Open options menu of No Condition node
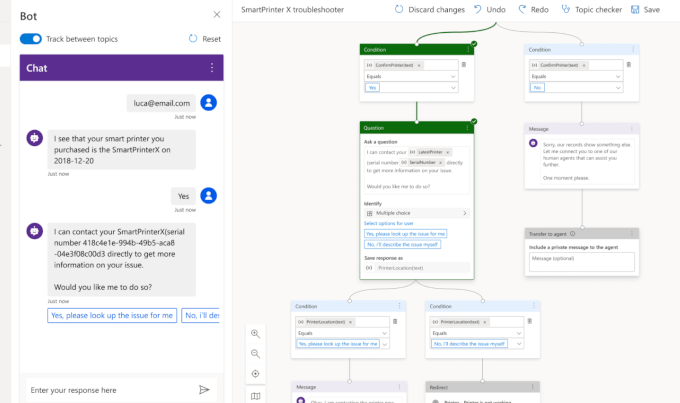 point(633,49)
